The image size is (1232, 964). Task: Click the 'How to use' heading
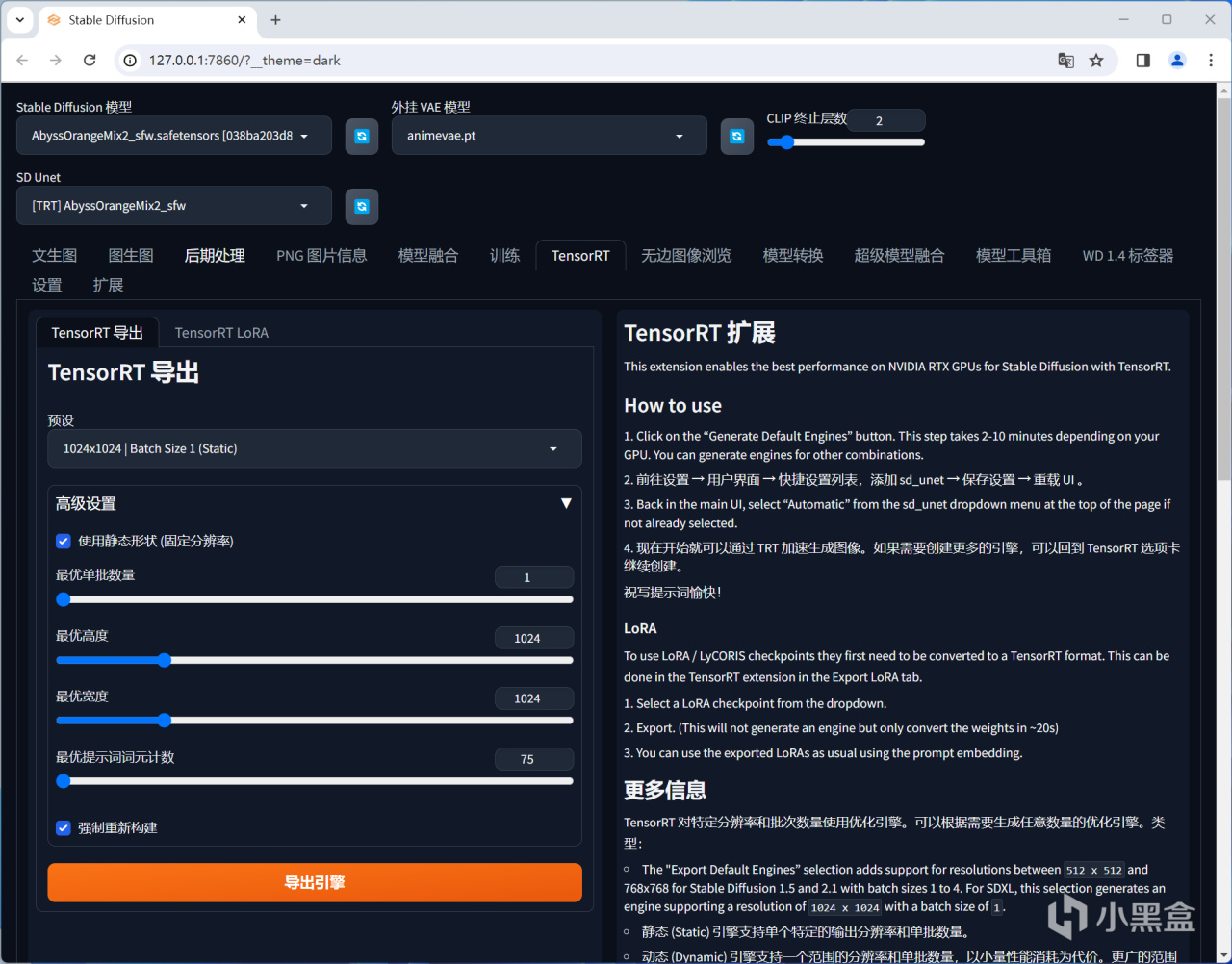click(x=673, y=406)
